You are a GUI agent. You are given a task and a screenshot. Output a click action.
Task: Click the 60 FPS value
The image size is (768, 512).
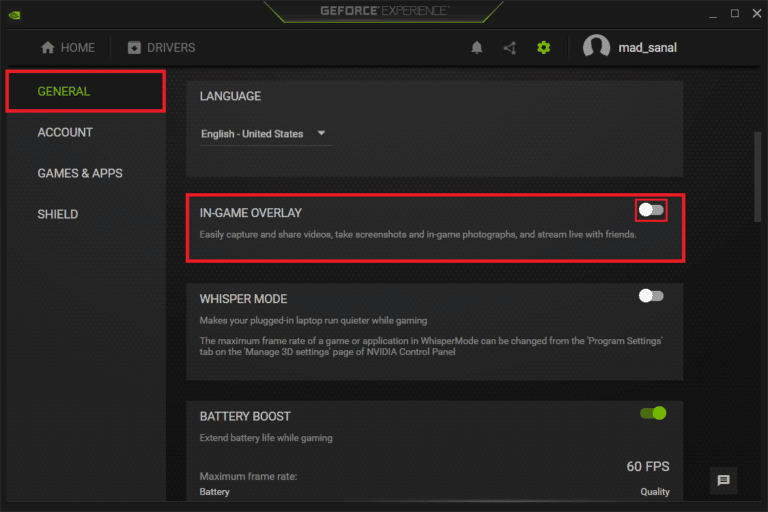pos(648,466)
